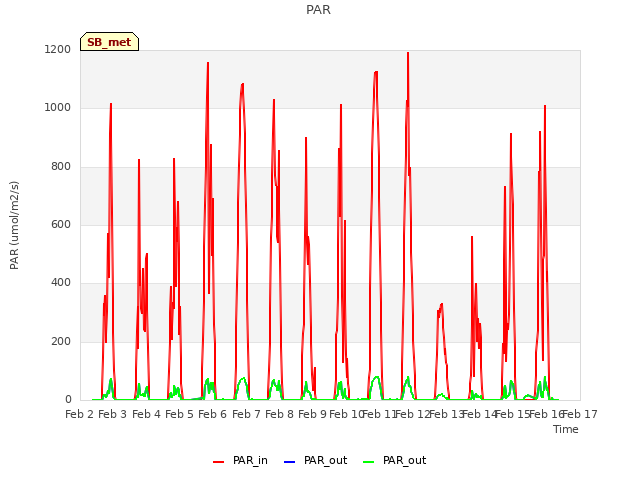Viewport: 640px width, 480px height.
Task: Click the Feb 7 x-axis tick label
Action: (246, 414)
